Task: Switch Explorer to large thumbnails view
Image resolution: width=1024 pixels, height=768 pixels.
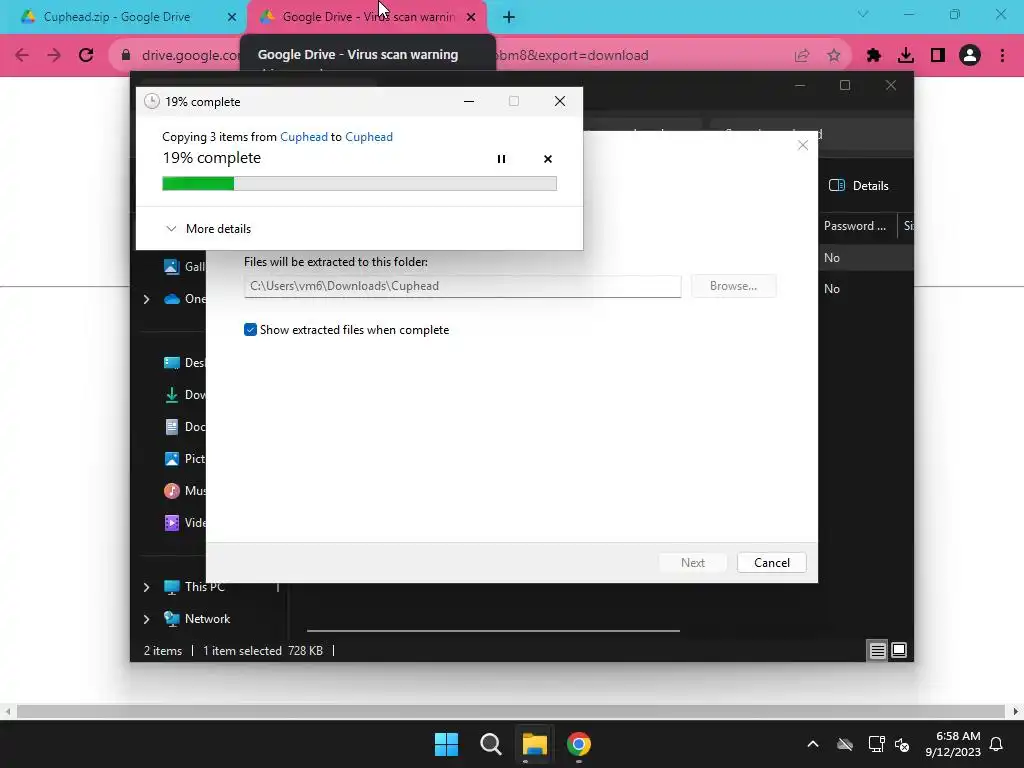Action: [x=899, y=650]
